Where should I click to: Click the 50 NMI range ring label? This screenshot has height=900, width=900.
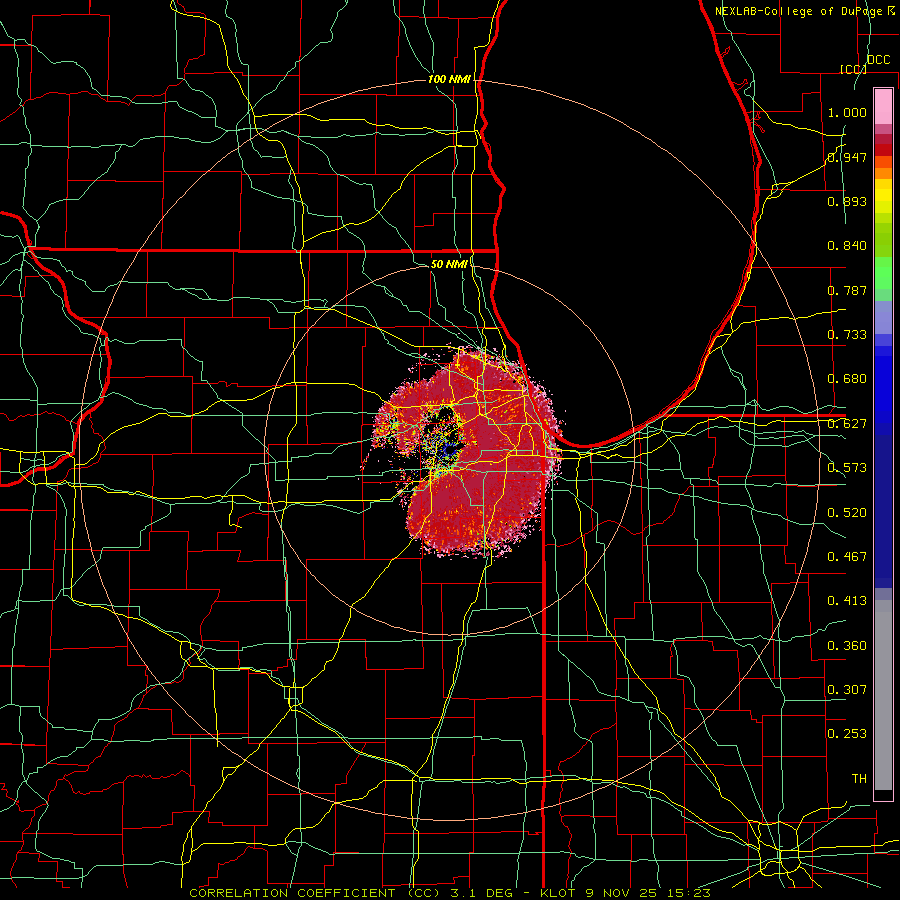pos(448,264)
